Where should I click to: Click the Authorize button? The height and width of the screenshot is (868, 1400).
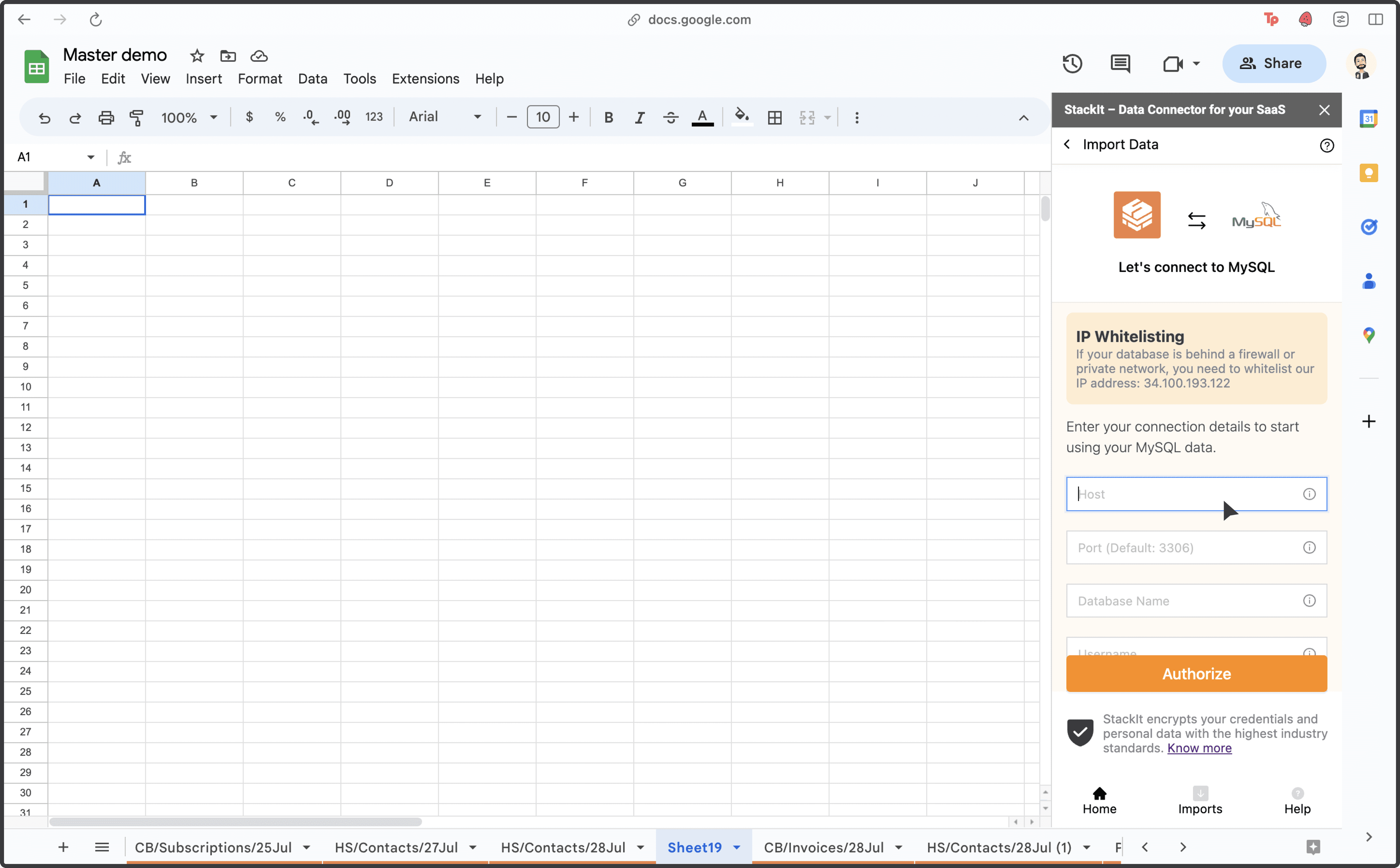tap(1196, 674)
